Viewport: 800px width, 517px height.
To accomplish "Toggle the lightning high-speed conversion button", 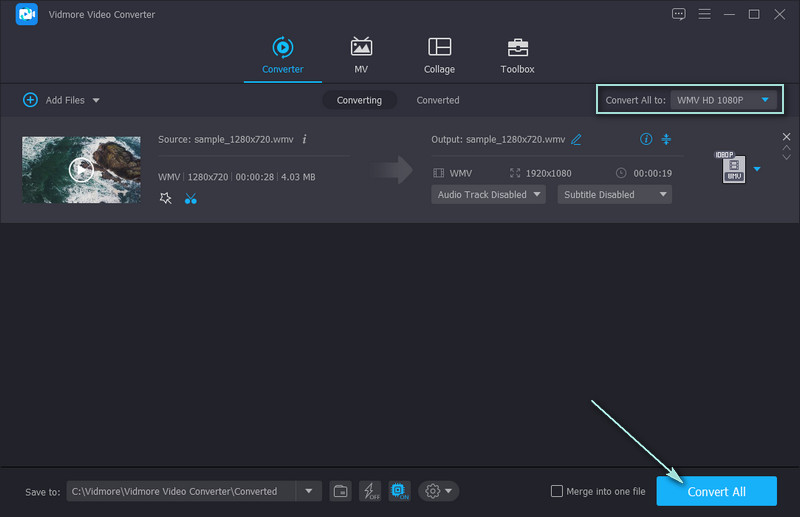I will point(370,491).
